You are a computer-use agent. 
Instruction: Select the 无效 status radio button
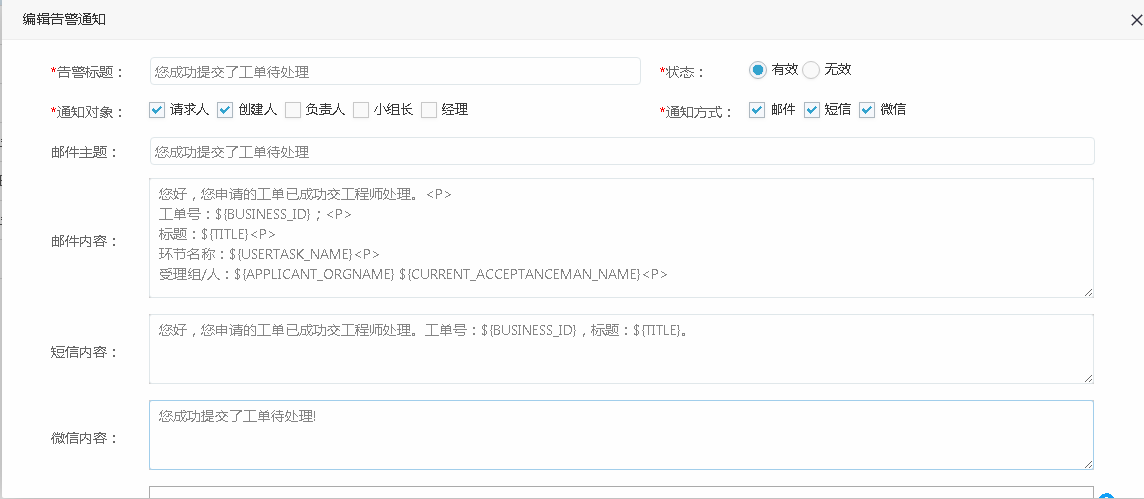tap(811, 70)
